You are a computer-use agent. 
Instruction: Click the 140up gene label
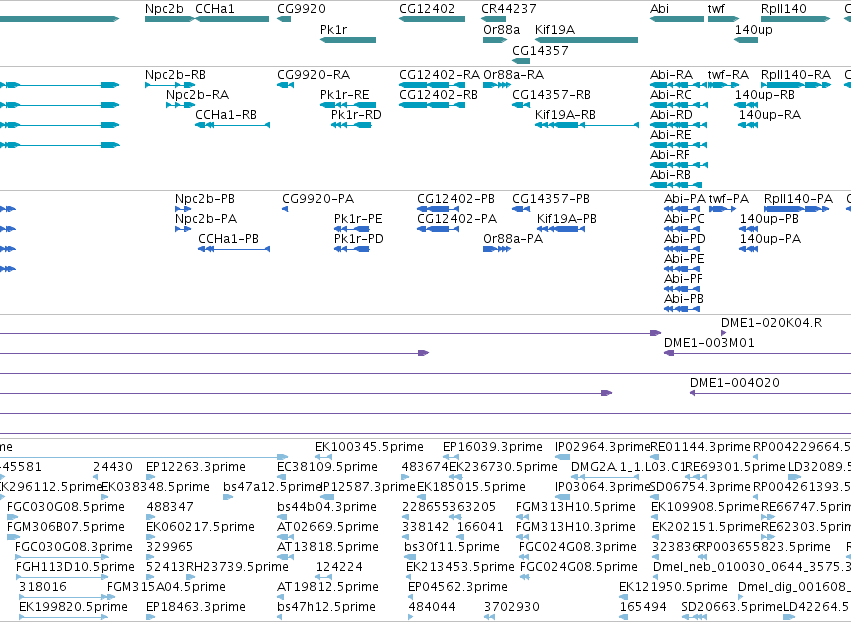click(x=753, y=30)
